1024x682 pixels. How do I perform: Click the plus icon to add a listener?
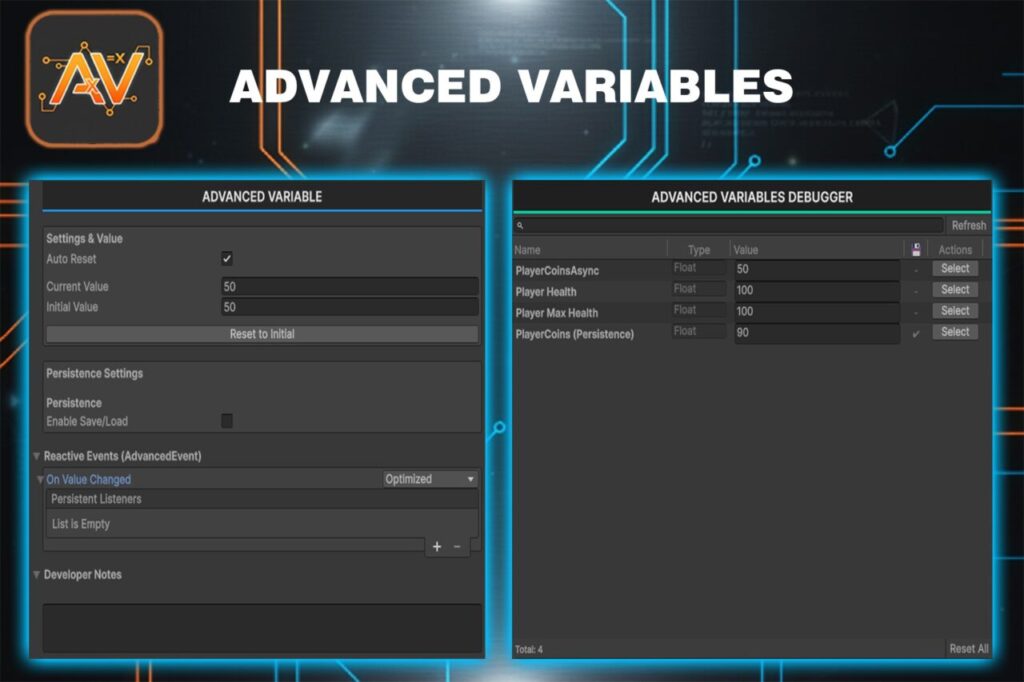[x=437, y=546]
